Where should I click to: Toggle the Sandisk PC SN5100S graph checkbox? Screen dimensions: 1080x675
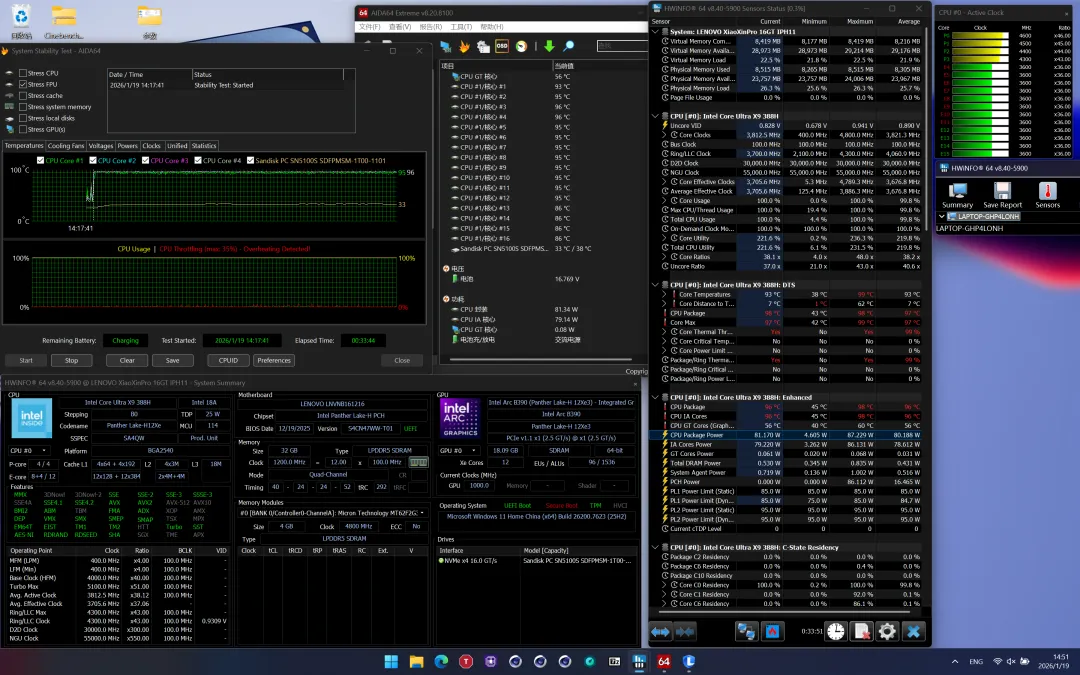click(250, 160)
